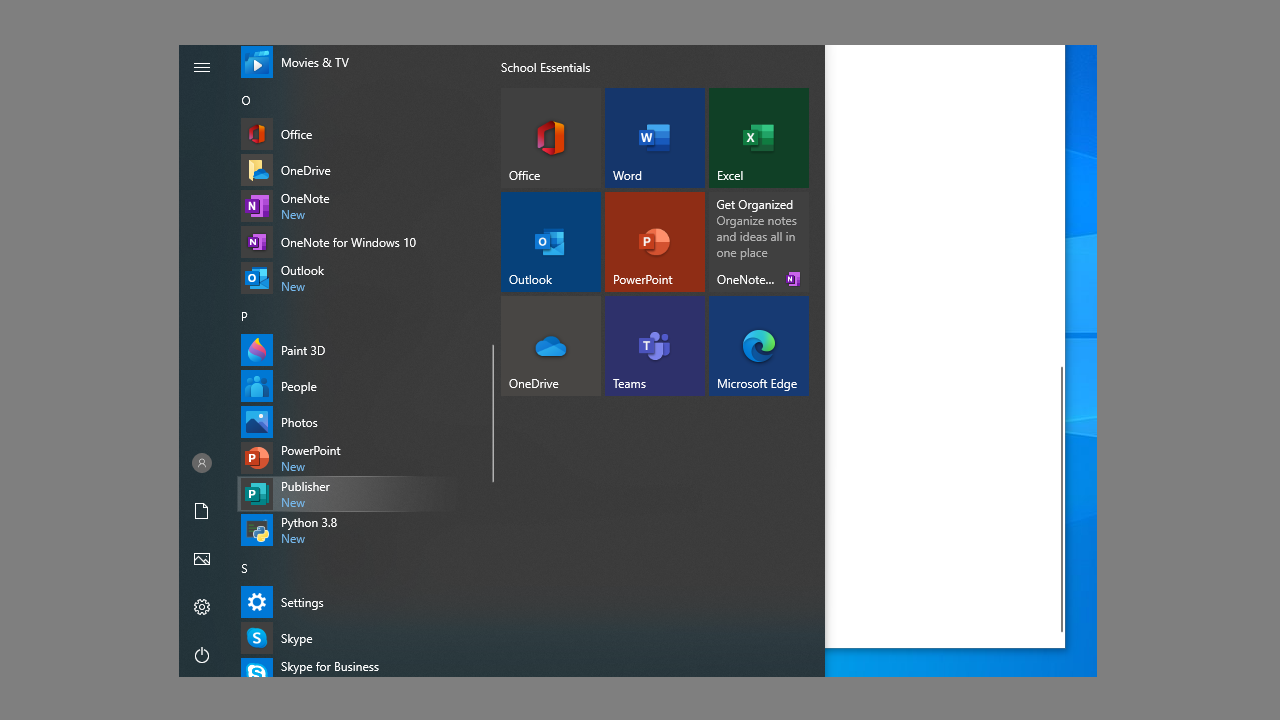The height and width of the screenshot is (720, 1280).
Task: Open the People app
Action: [x=348, y=386]
